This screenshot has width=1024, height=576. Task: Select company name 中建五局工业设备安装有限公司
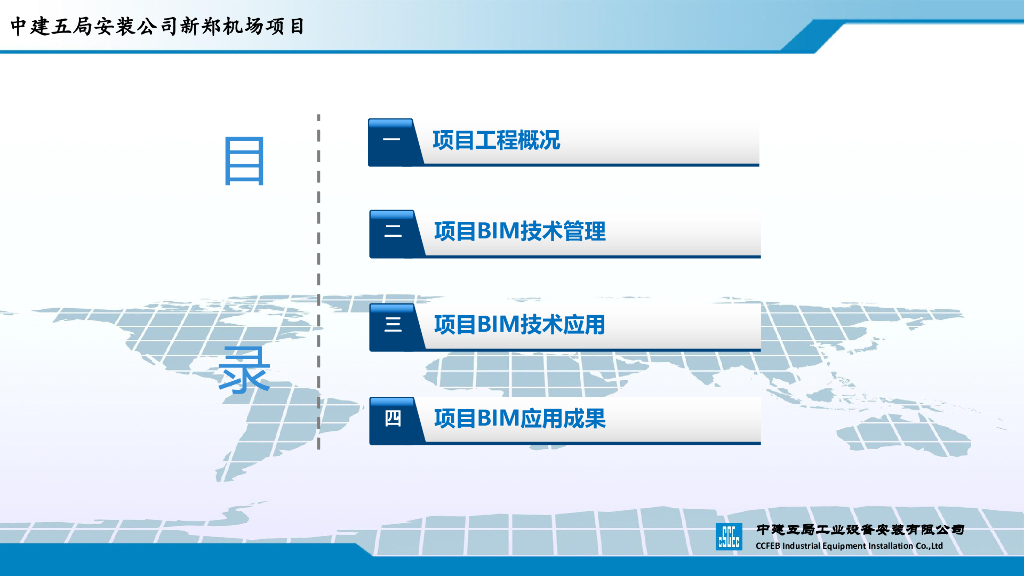pos(860,530)
